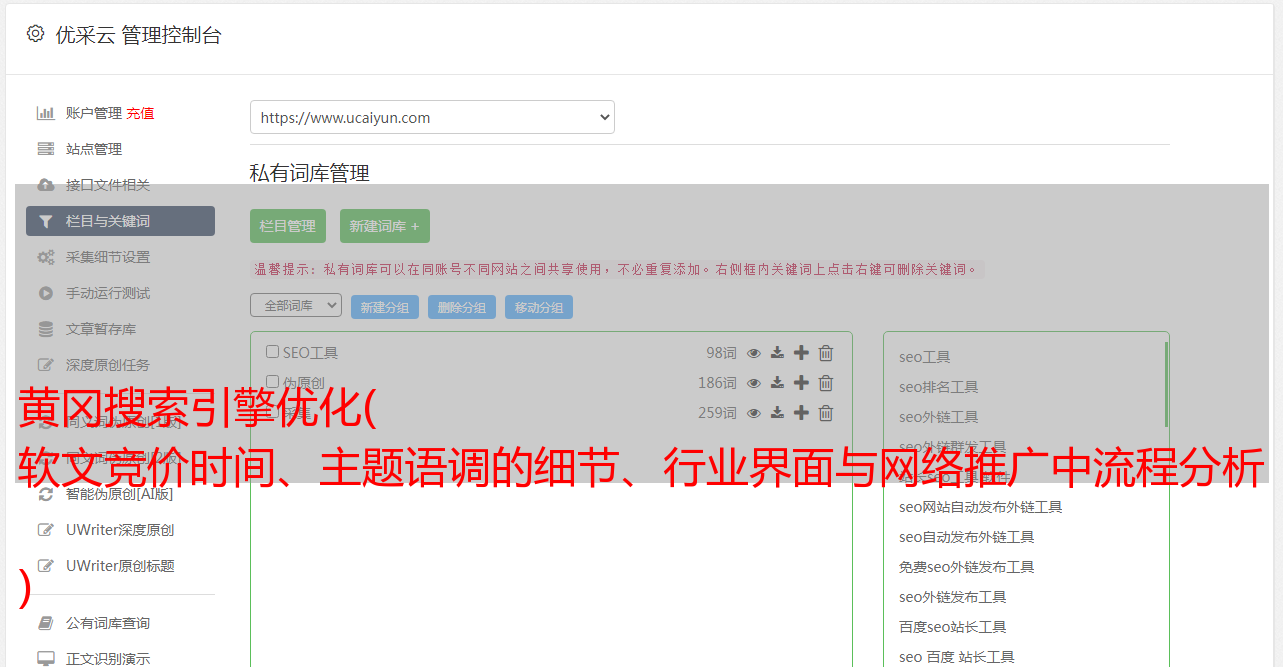1283x667 pixels.
Task: Open 采集细节设置 from the sidebar
Action: [108, 257]
